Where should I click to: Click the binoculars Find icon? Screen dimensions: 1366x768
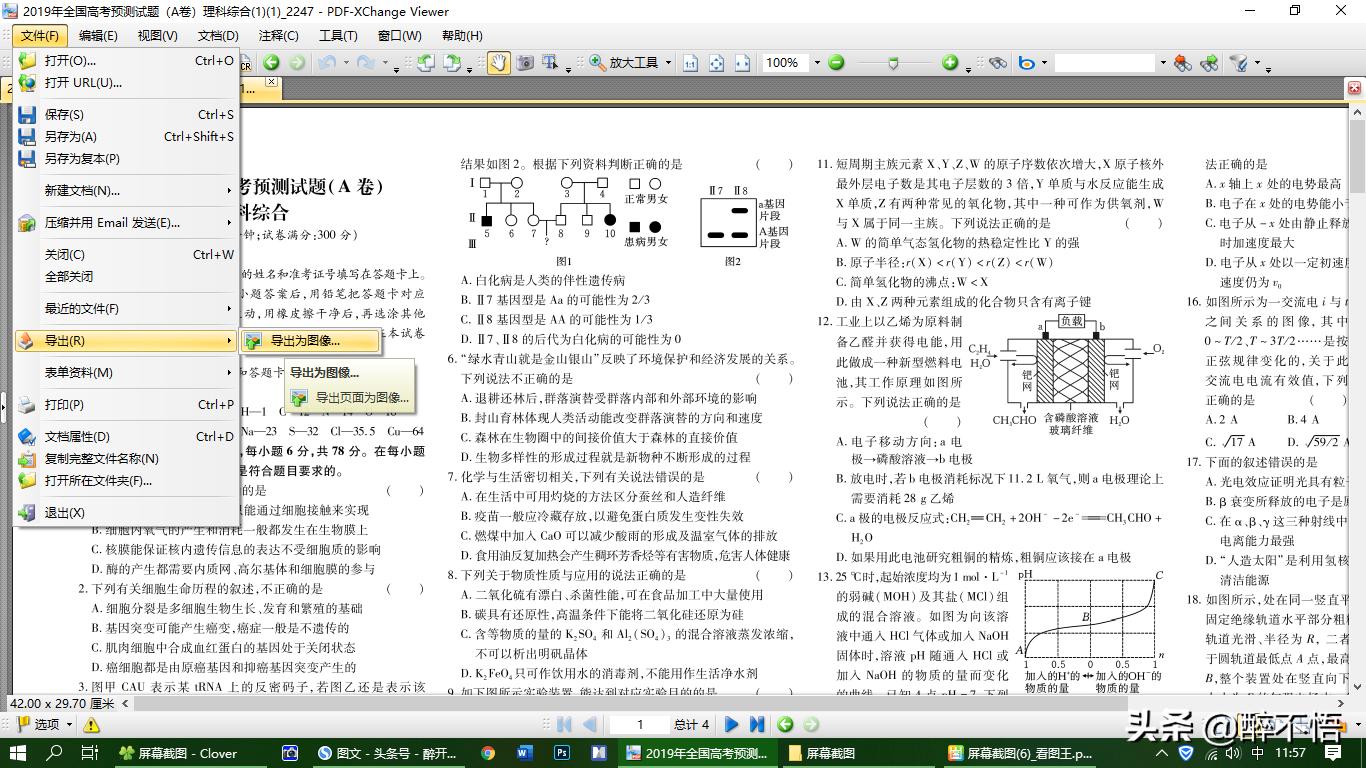(x=997, y=63)
